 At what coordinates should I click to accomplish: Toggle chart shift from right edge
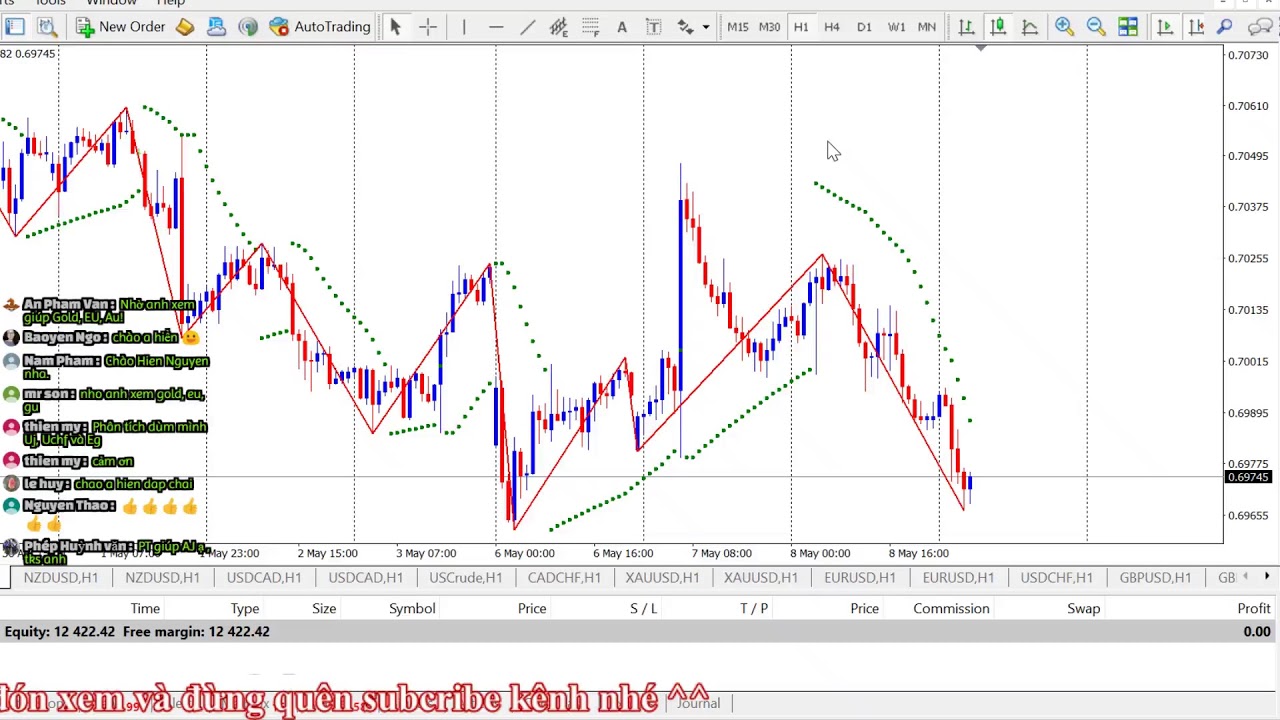(1196, 27)
